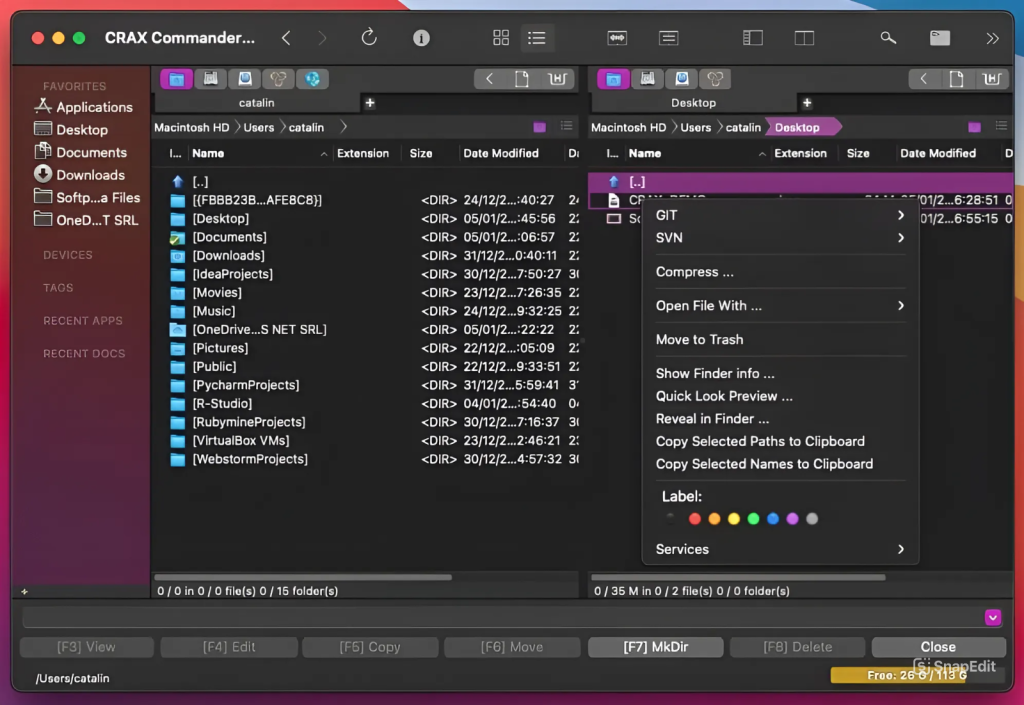Click the command line input field

click(500, 618)
